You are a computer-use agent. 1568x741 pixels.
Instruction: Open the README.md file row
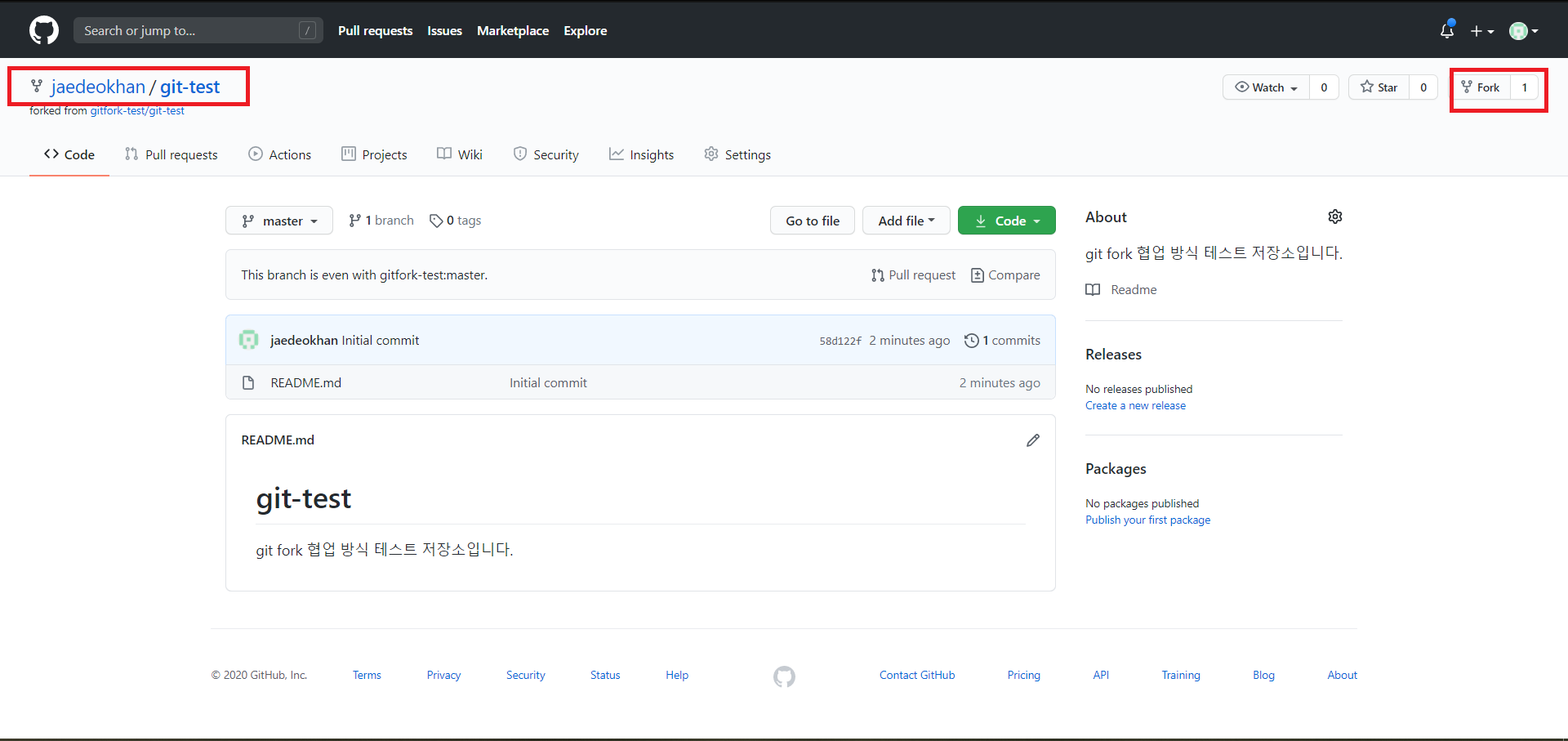(x=640, y=382)
